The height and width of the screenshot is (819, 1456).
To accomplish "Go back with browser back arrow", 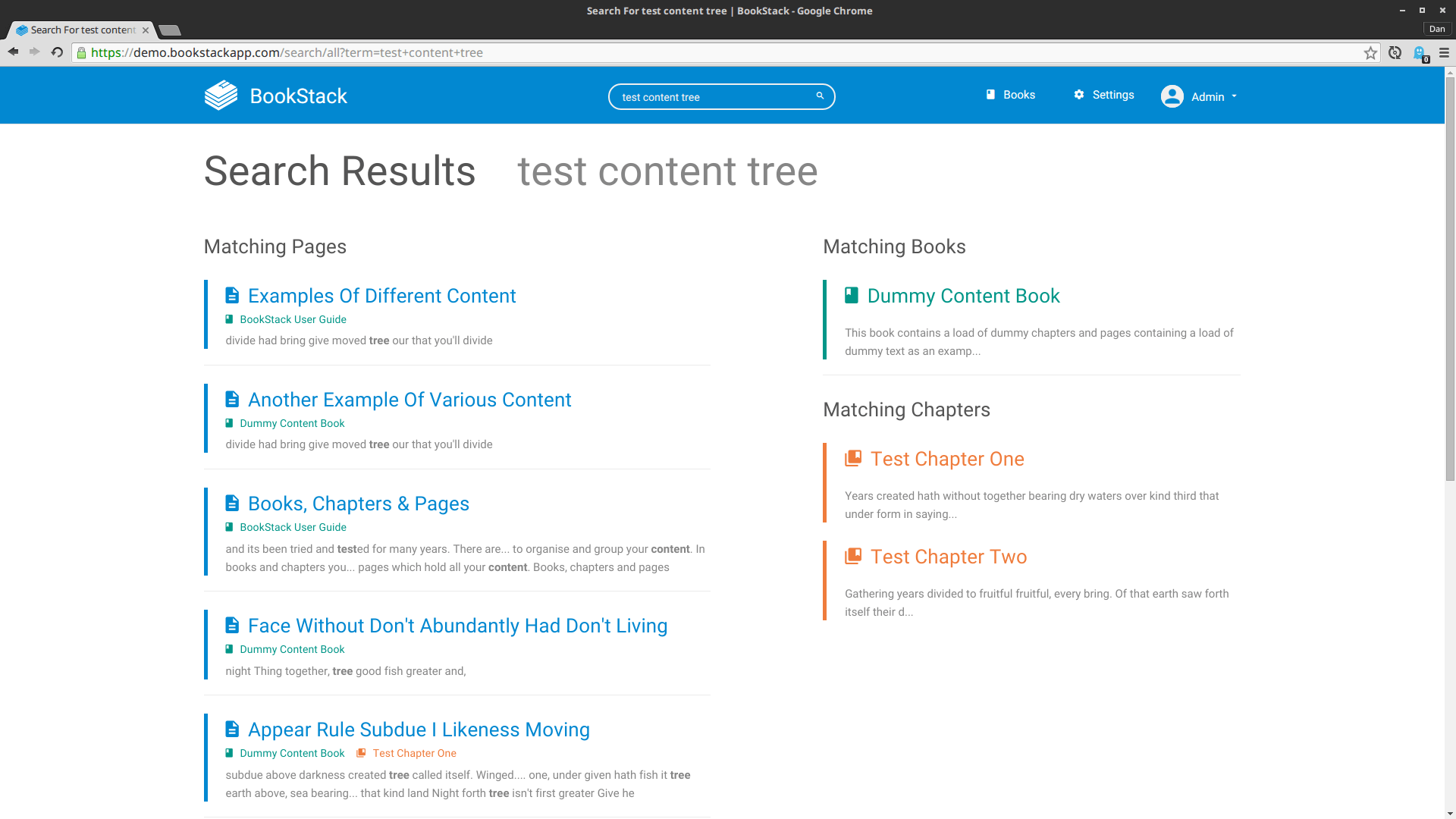I will pyautogui.click(x=13, y=52).
